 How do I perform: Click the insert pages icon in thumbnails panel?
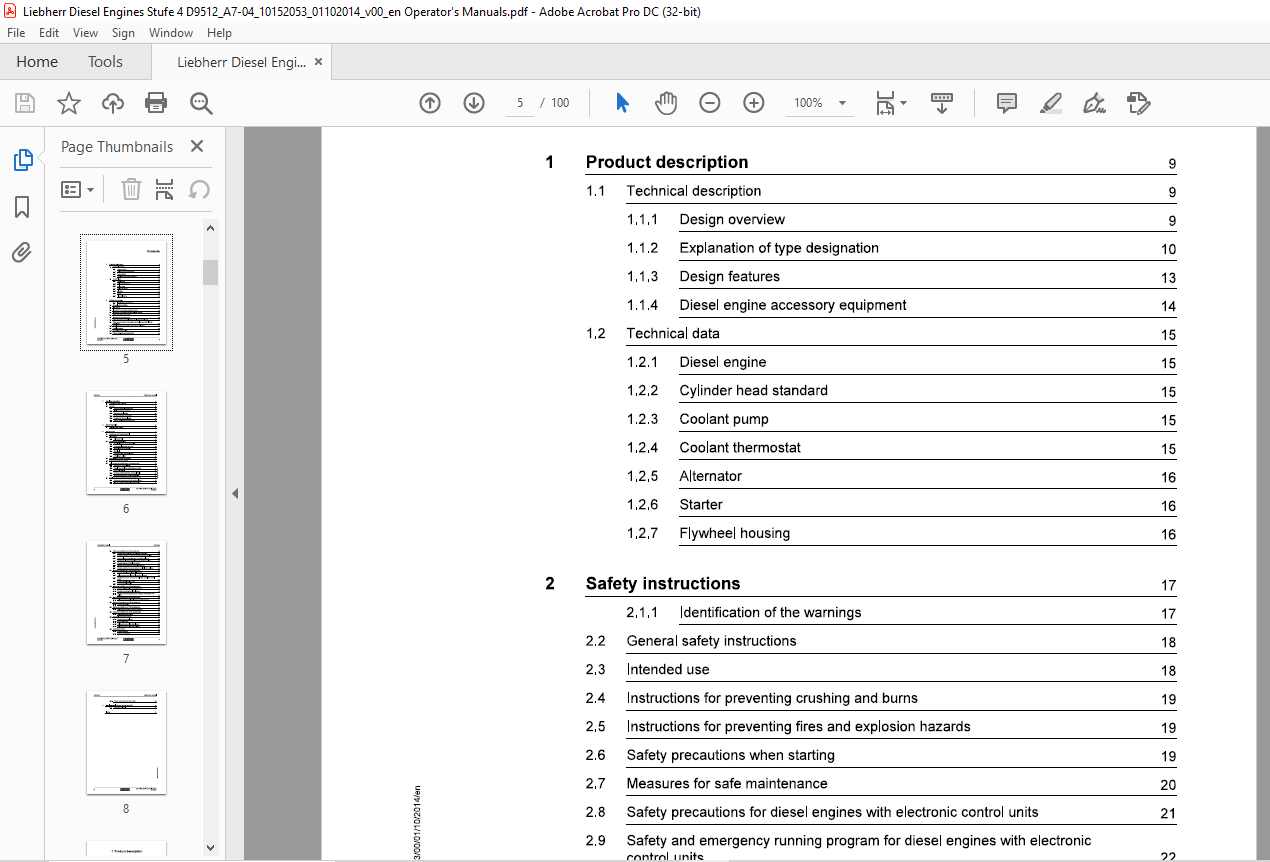(165, 189)
